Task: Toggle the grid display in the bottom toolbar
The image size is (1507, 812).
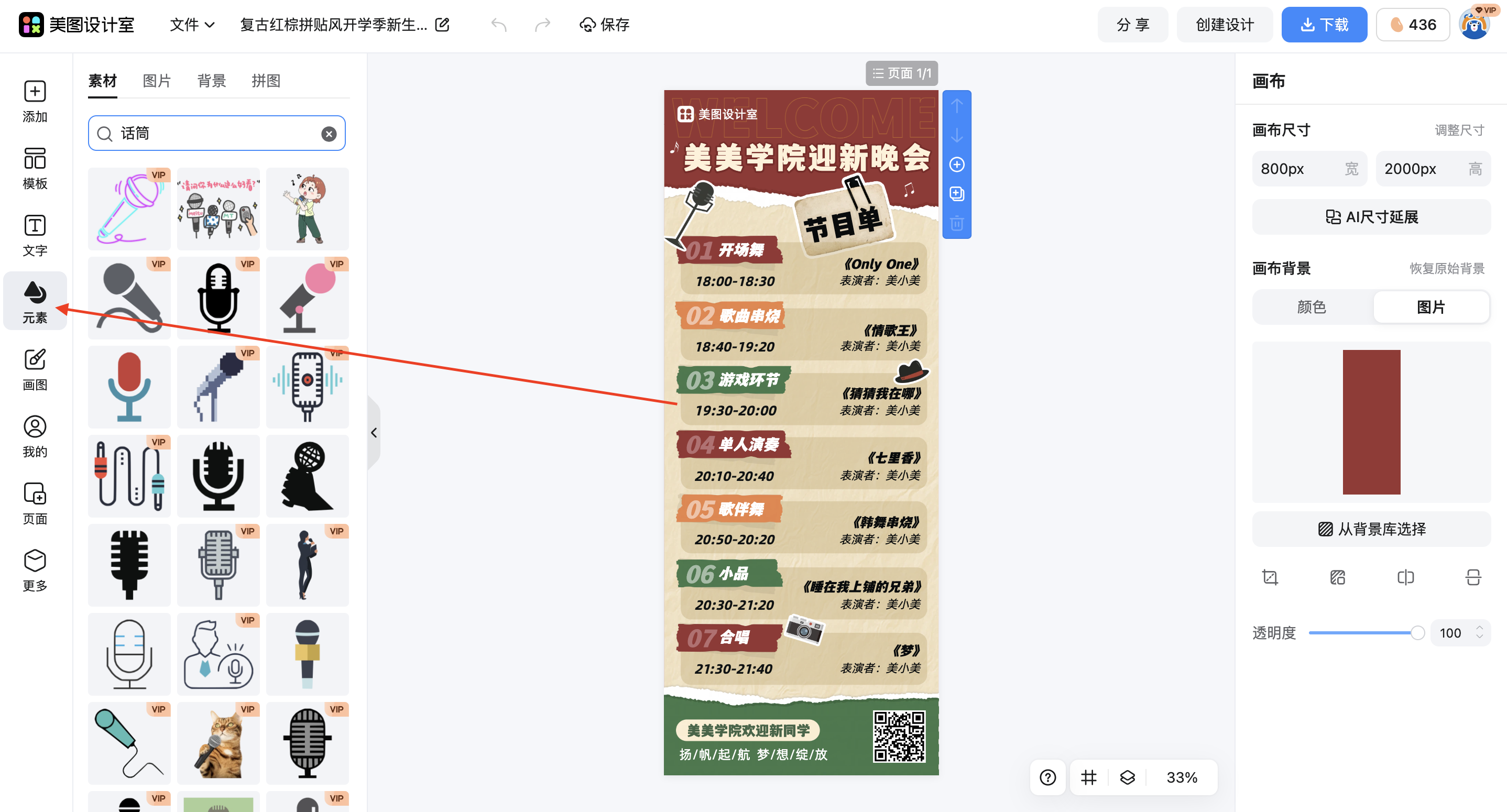Action: pyautogui.click(x=1088, y=777)
